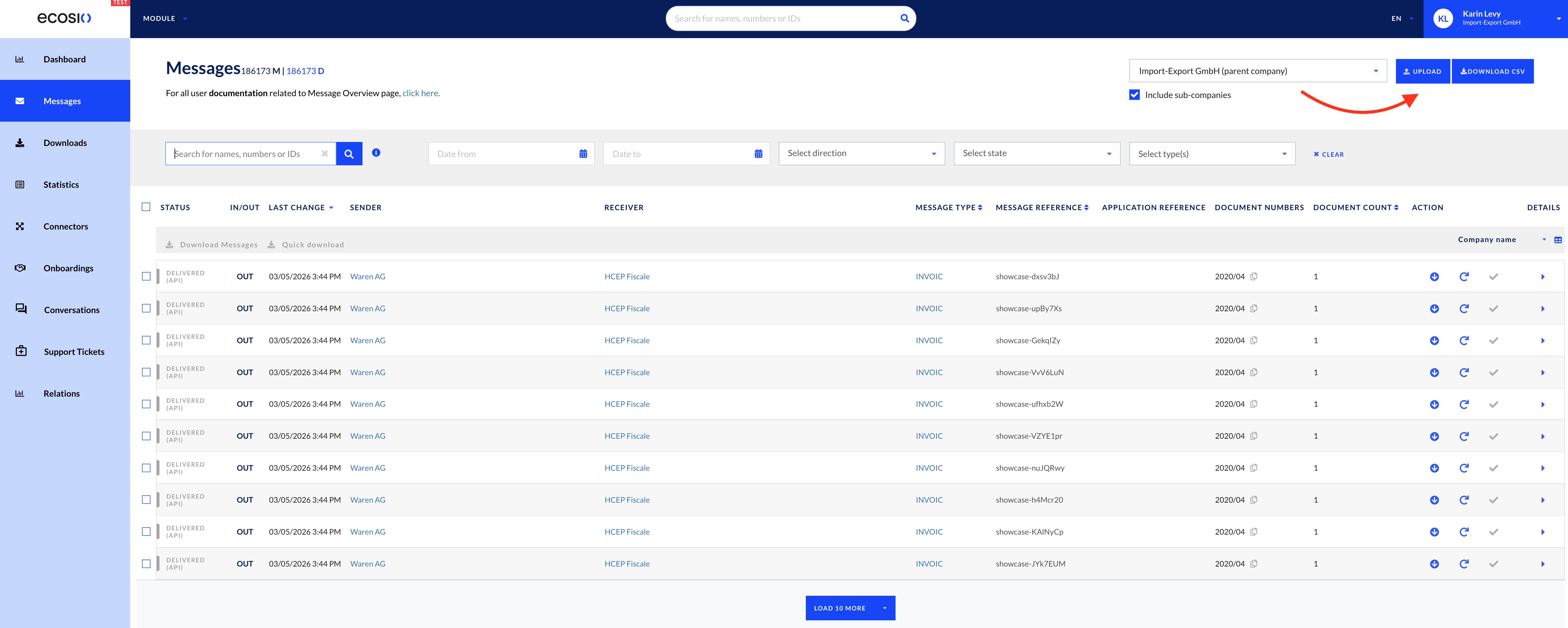Open the EN language dropdown
The image size is (1568, 628).
point(1402,18)
